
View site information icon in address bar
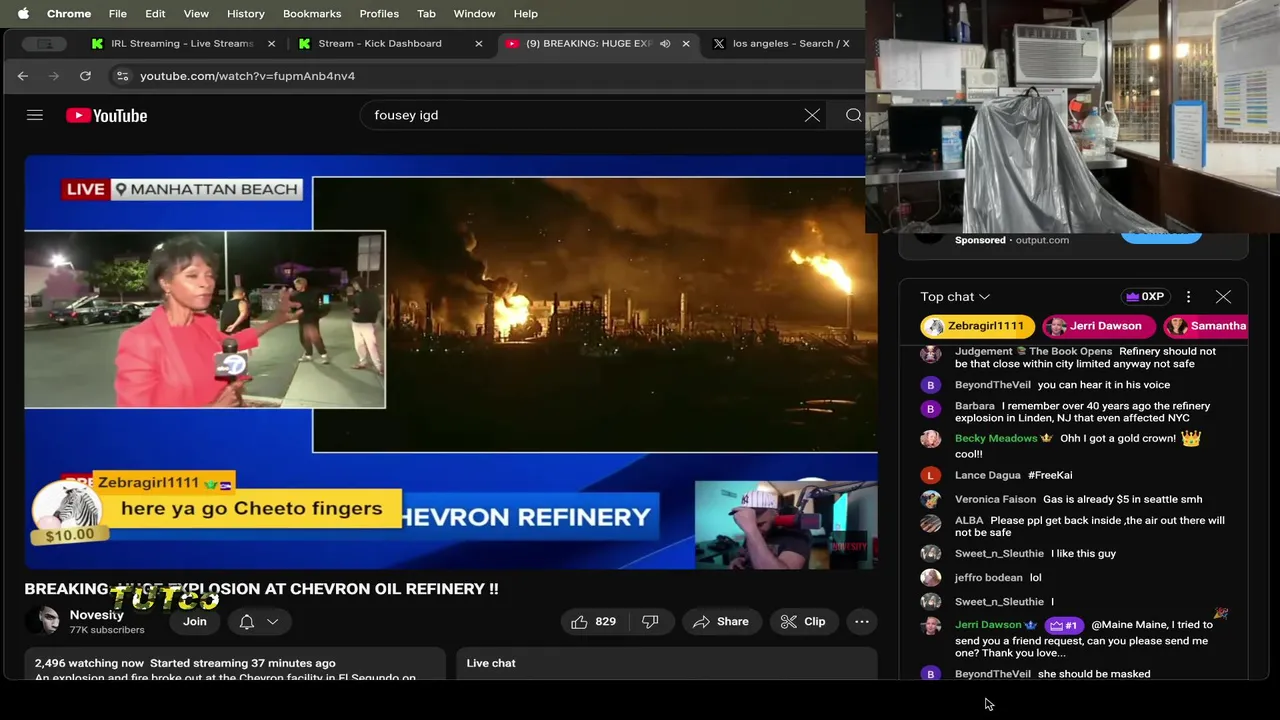click(122, 76)
